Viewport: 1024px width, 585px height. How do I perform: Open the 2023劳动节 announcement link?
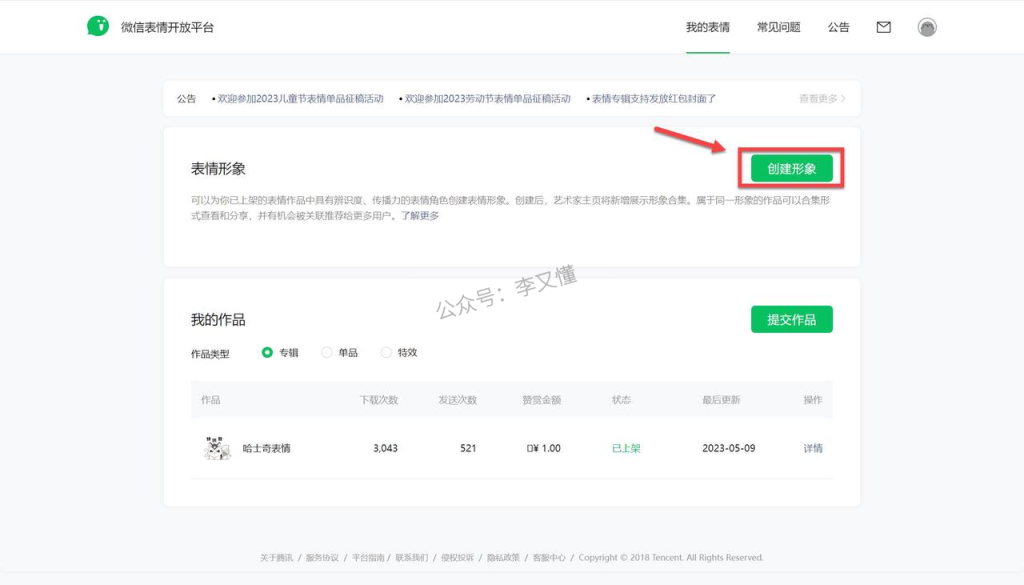pyautogui.click(x=486, y=99)
